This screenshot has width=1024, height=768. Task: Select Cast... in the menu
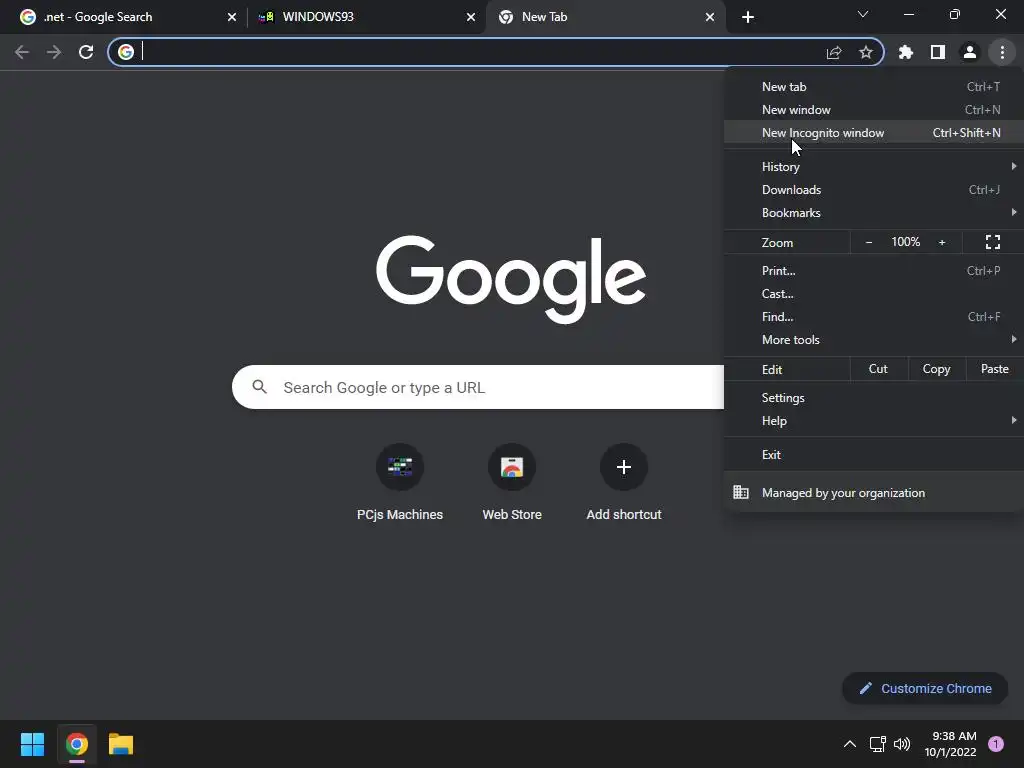coord(874,294)
